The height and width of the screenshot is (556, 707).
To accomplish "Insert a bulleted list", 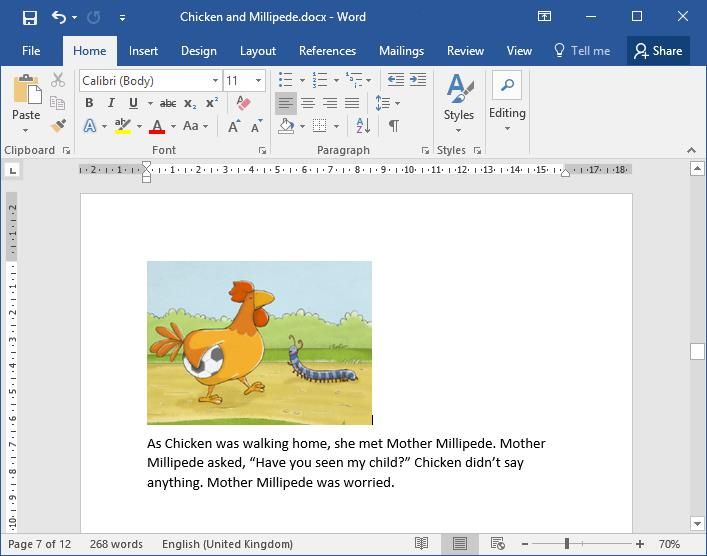I will (x=286, y=80).
